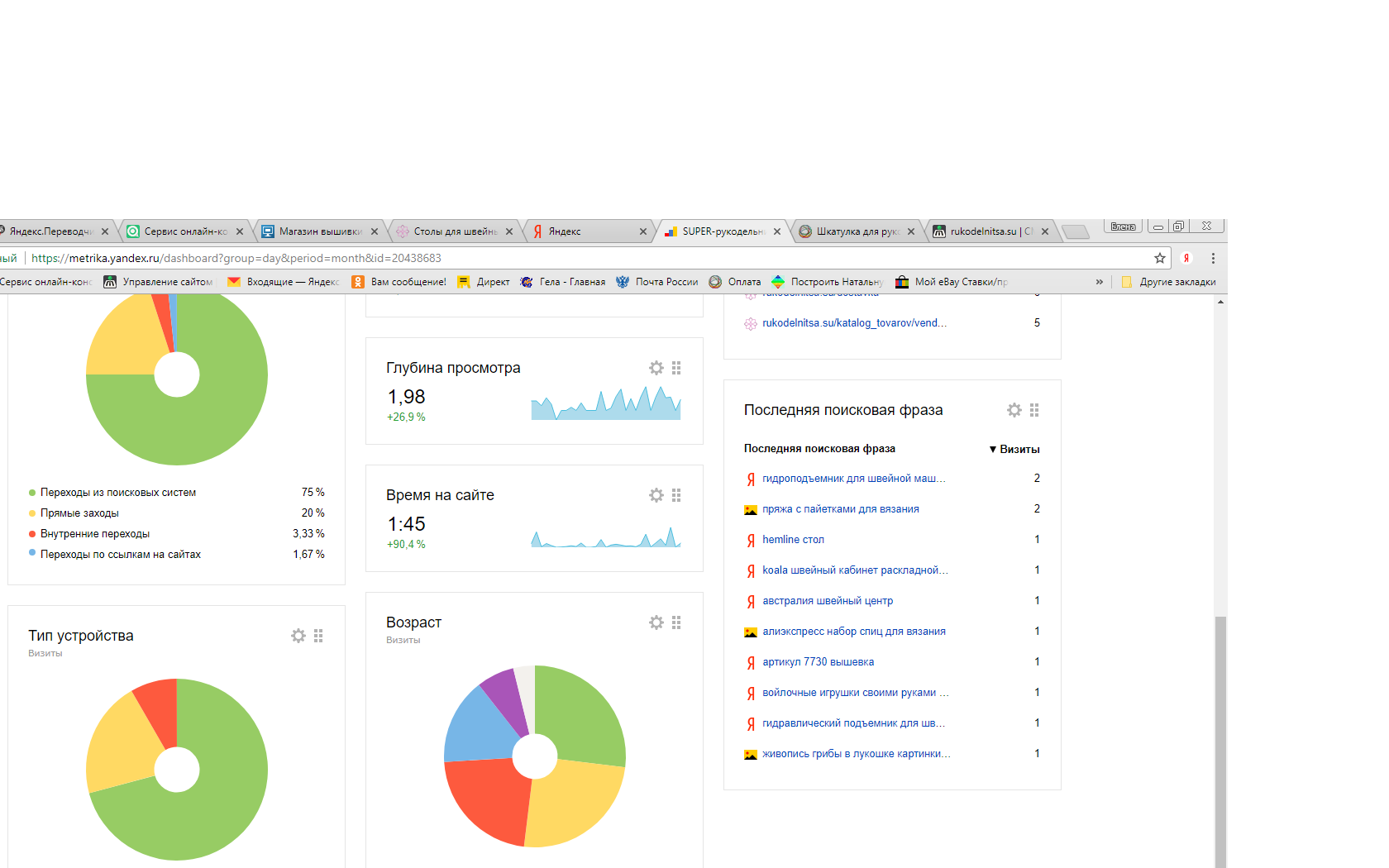Click red legend dot for Внутренние переходы
This screenshot has height=868, width=1389.
(x=32, y=534)
